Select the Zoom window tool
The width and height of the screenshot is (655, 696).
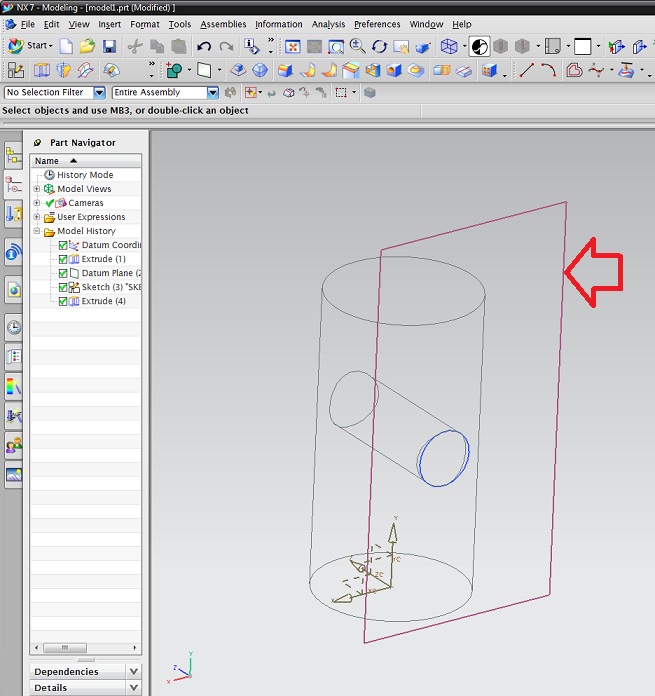coord(336,46)
